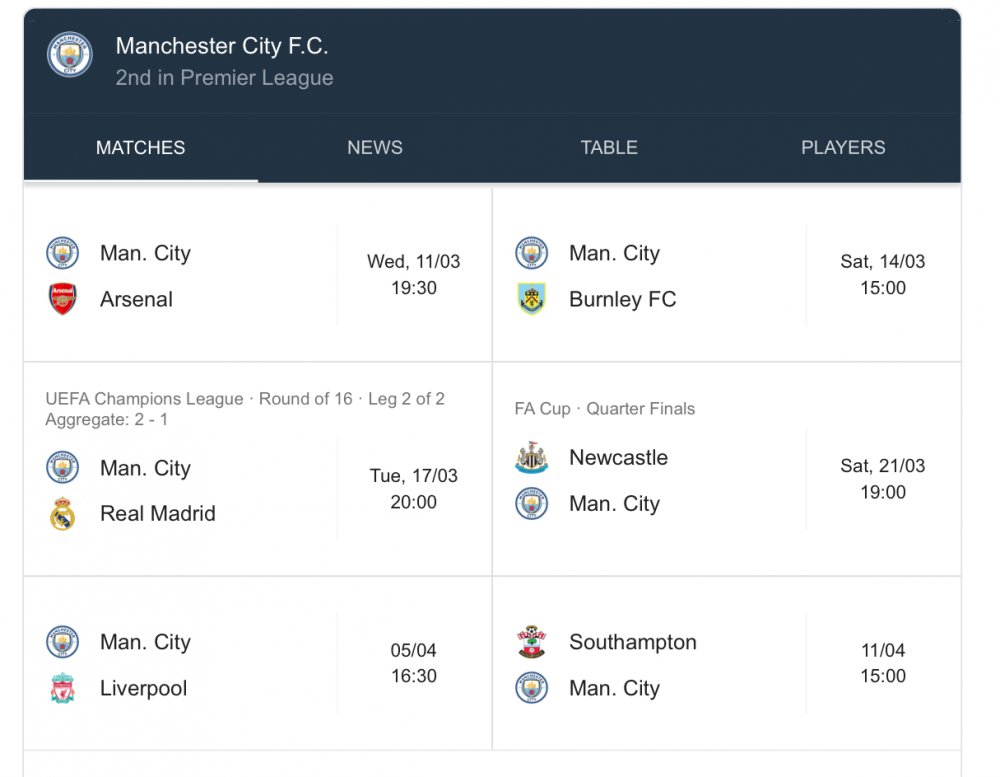Click Man. City crest in Arsenal match

[63, 253]
